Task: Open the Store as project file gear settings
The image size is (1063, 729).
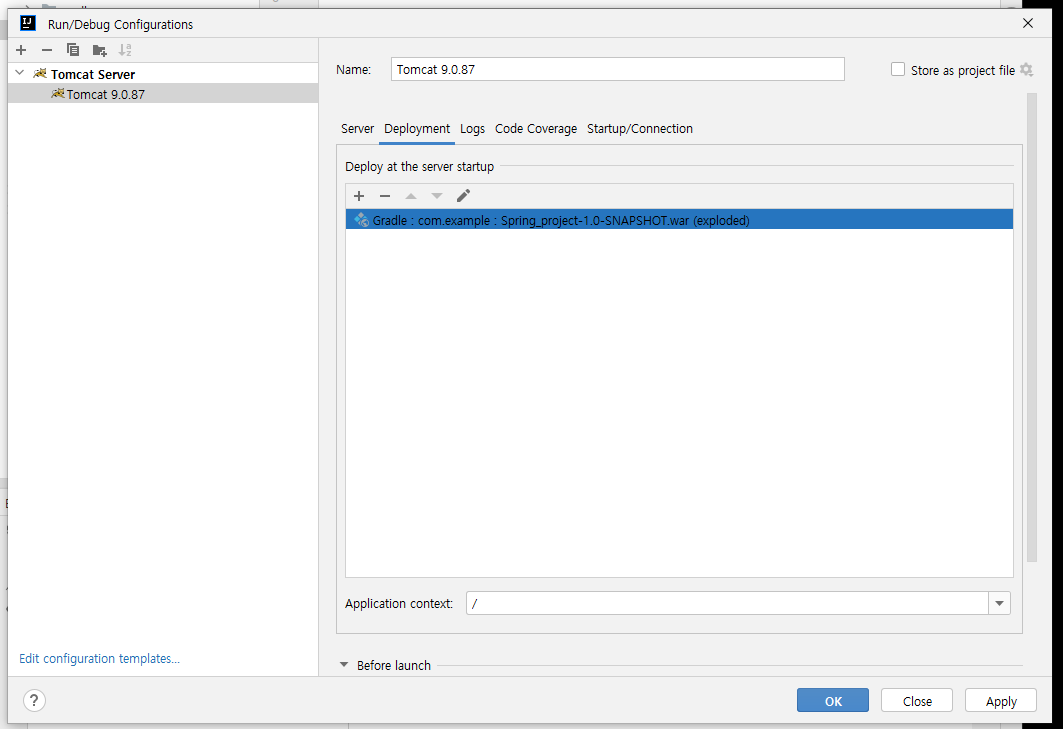Action: (1026, 70)
